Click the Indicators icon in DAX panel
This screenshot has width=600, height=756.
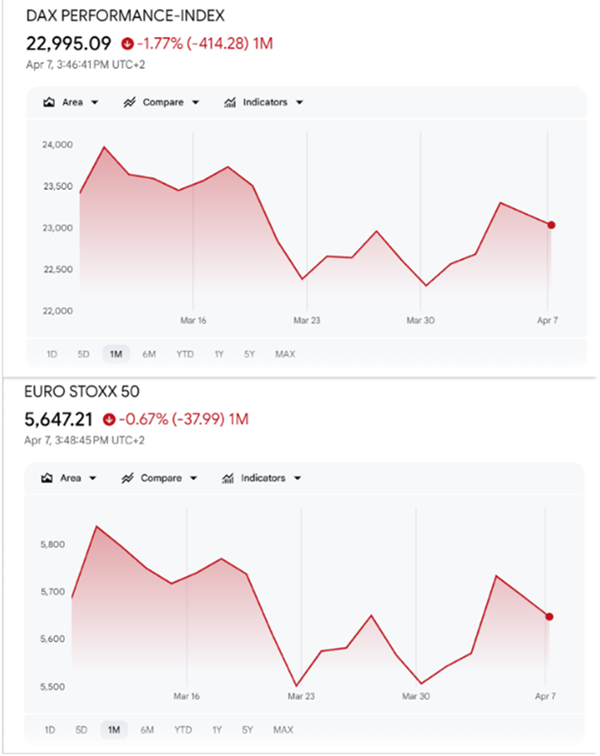coord(230,102)
